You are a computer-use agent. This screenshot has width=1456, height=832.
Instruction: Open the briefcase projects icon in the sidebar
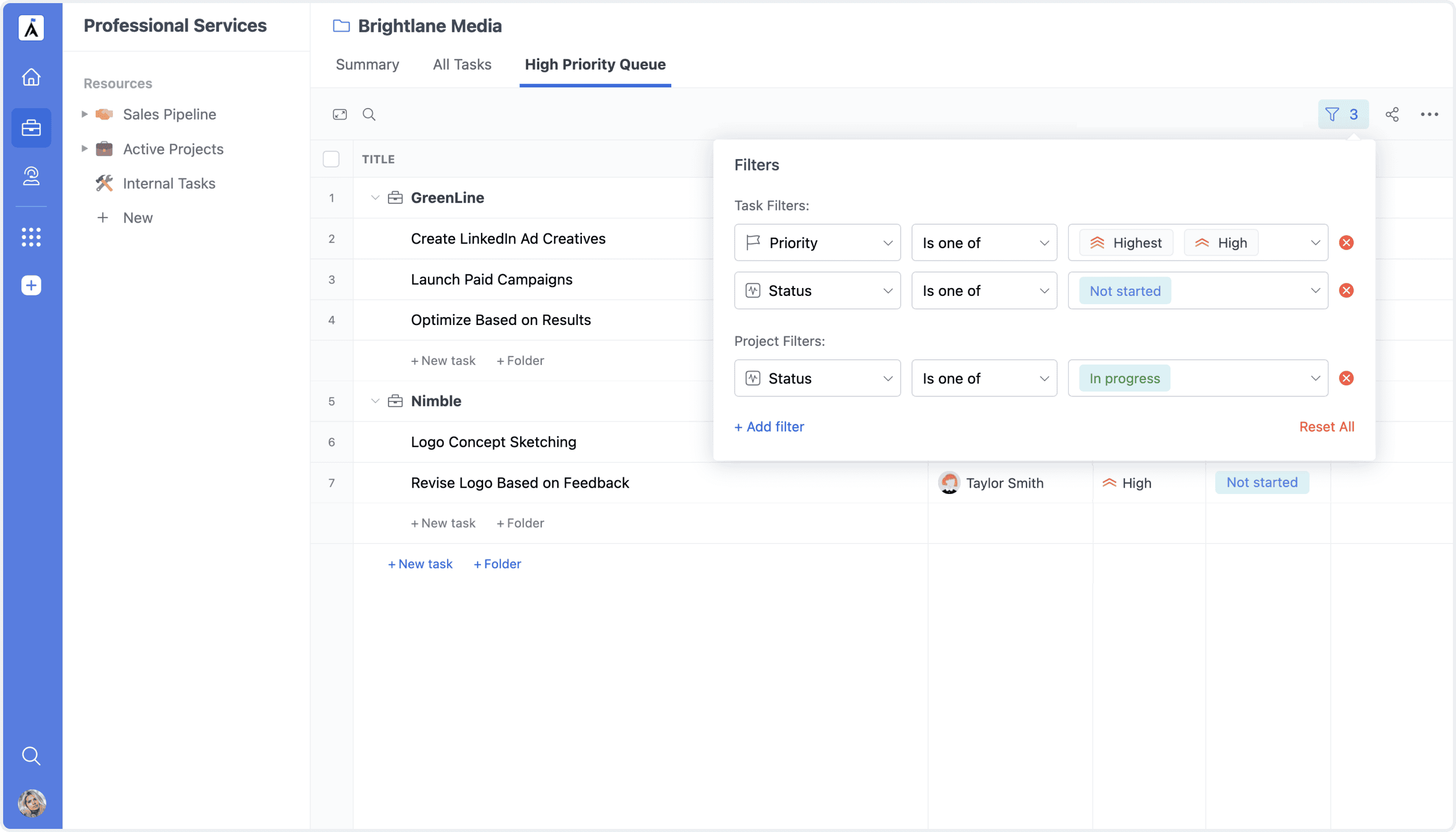[31, 127]
